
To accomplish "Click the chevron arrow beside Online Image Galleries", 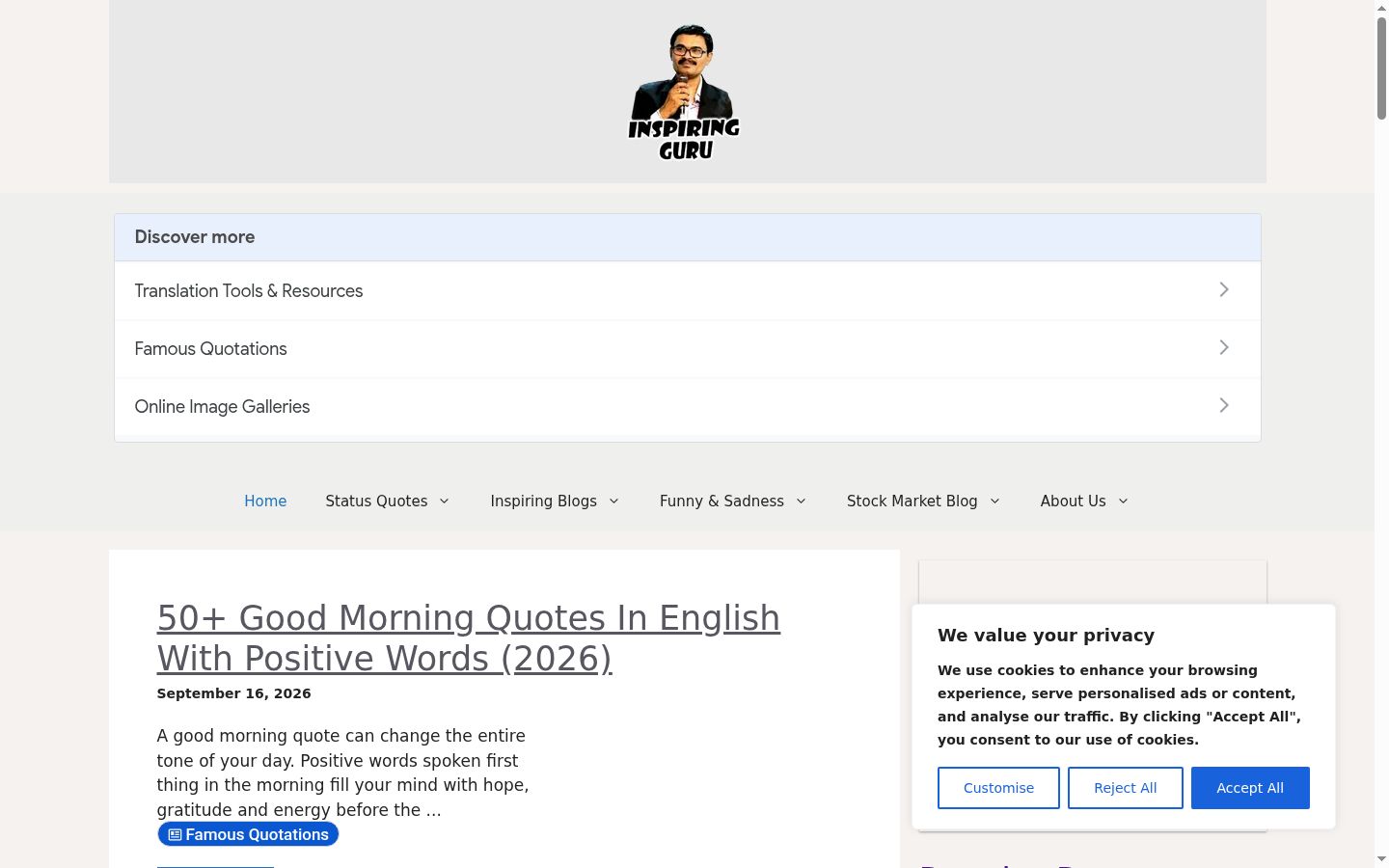I will point(1223,405).
